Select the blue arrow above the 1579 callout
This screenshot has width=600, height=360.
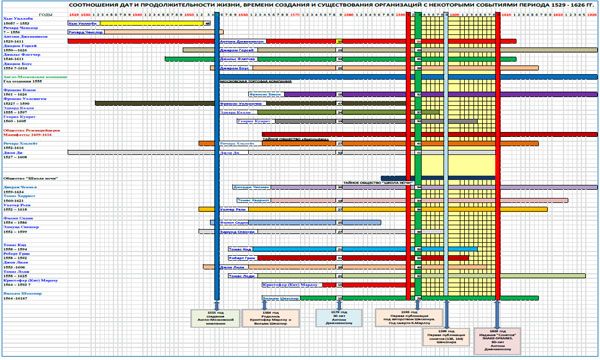pos(339,305)
